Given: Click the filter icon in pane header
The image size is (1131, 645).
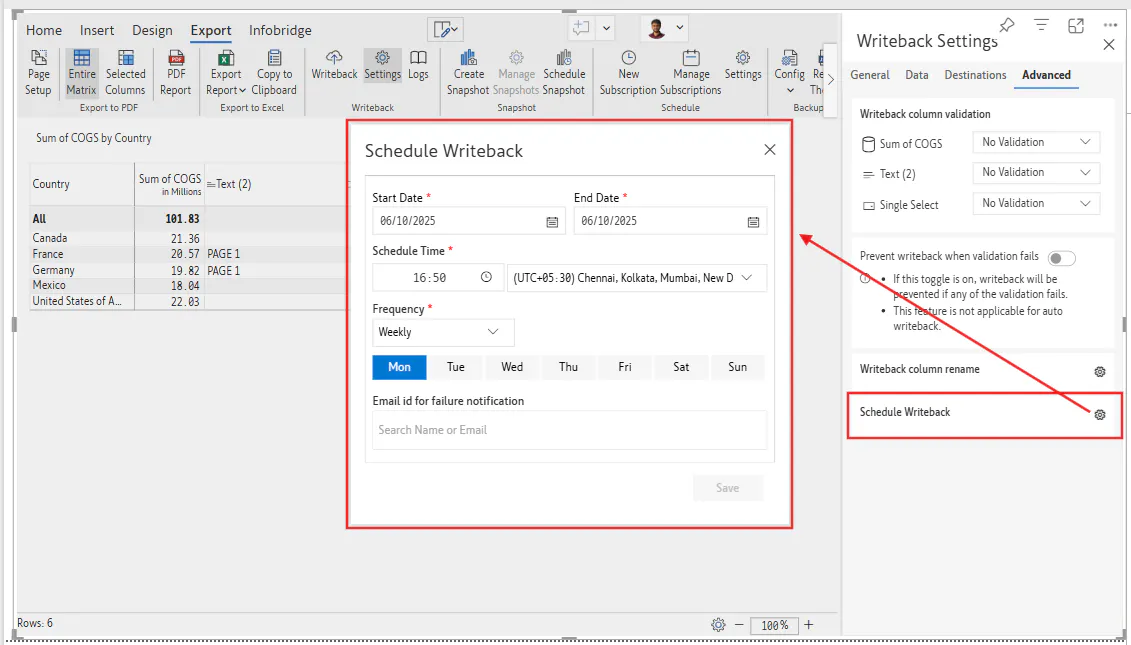Looking at the screenshot, I should 1042,25.
